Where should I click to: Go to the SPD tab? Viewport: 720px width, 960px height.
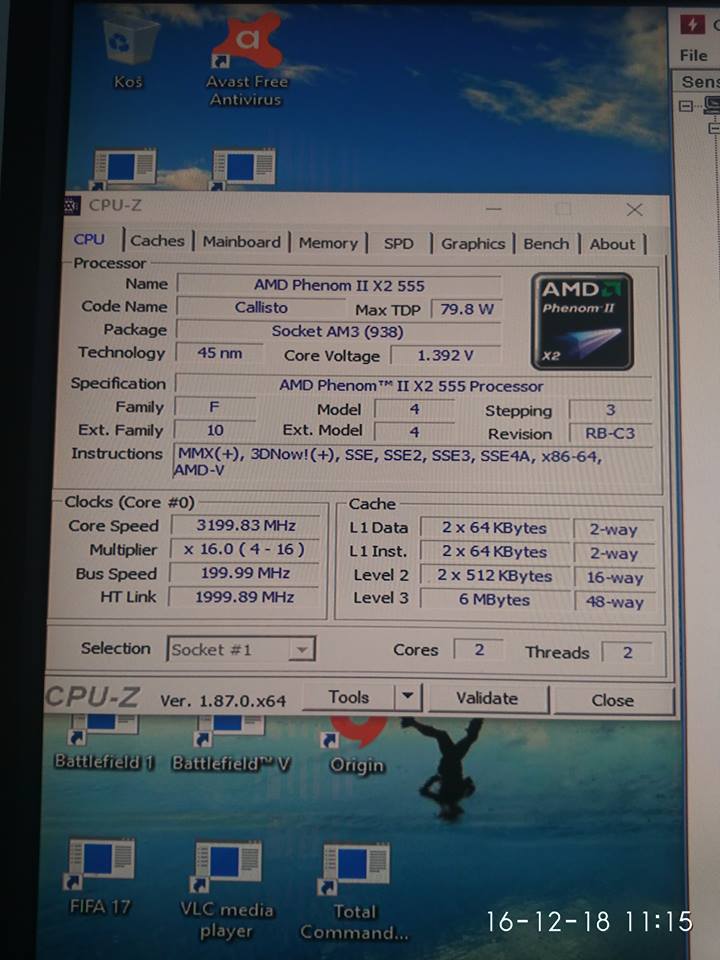[x=399, y=244]
